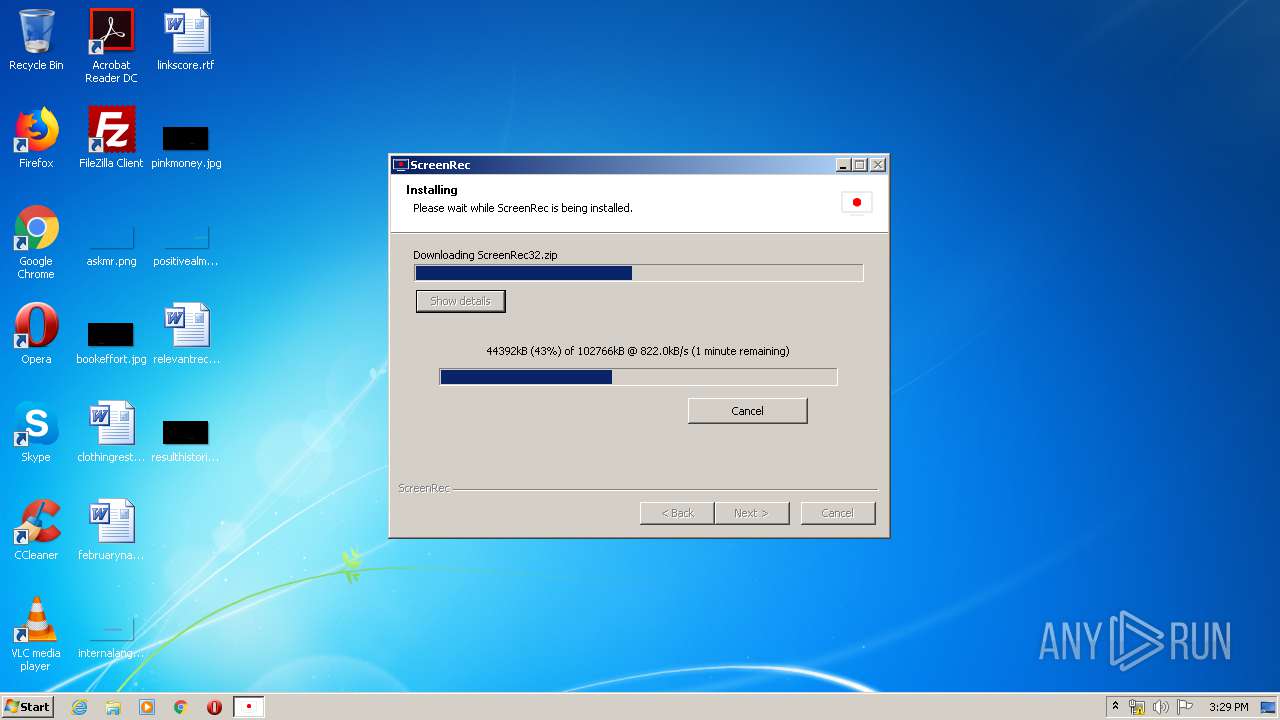Viewport: 1280px width, 720px height.
Task: Click the download status text 44392kB
Action: [637, 351]
